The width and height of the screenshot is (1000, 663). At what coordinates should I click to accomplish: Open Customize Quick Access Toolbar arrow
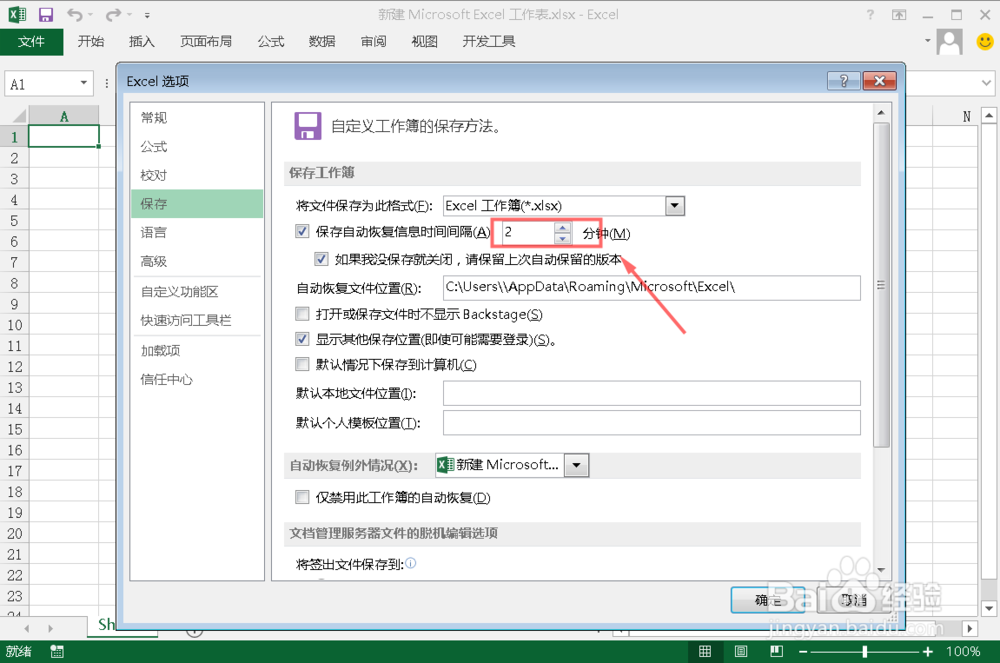tap(147, 15)
